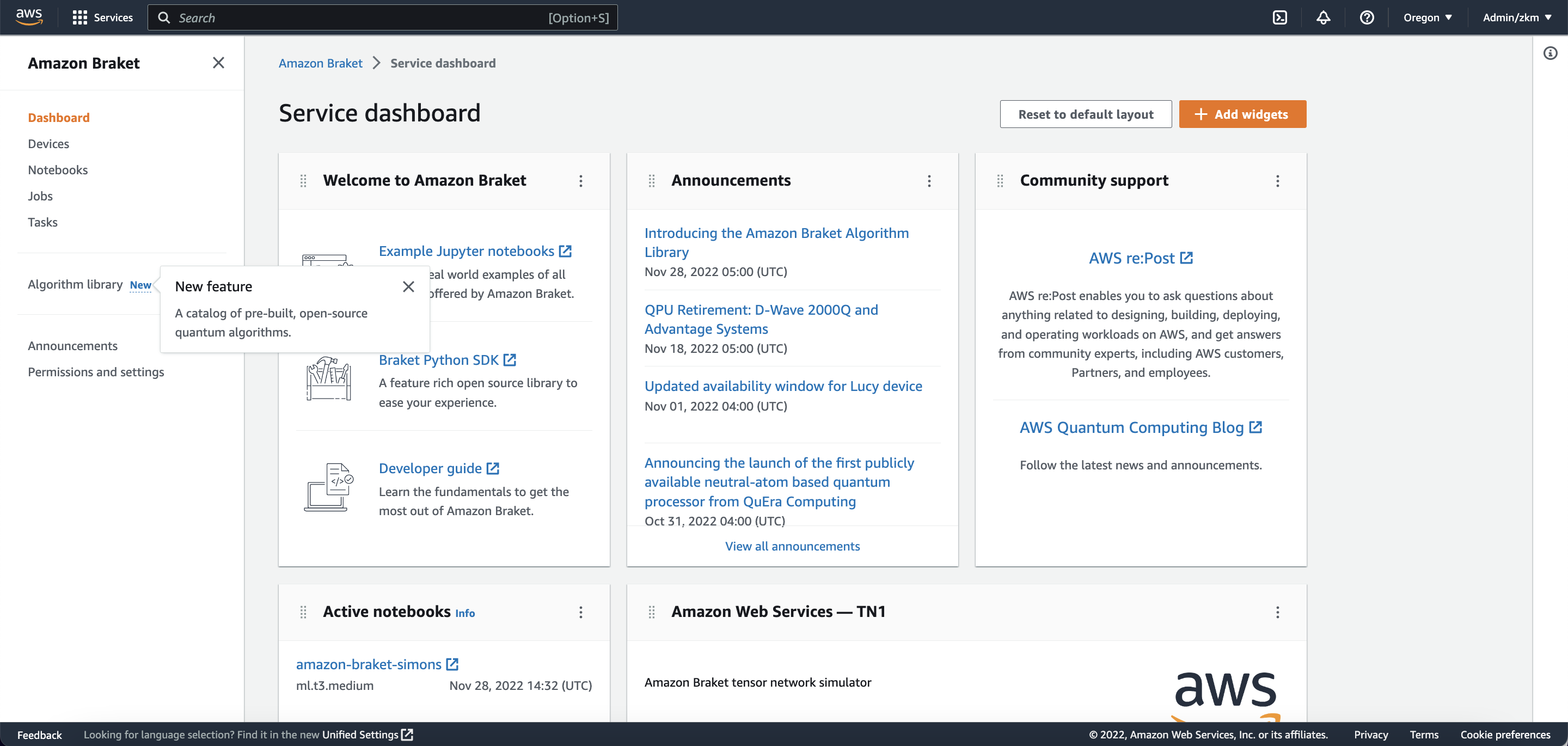
Task: Select Algorithm library in sidebar
Action: click(x=76, y=284)
